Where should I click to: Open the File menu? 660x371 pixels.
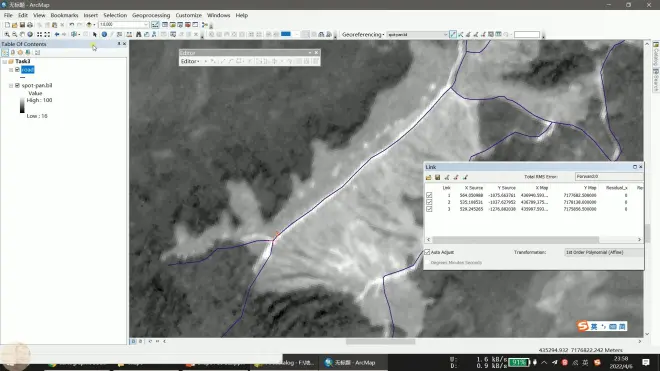click(8, 15)
